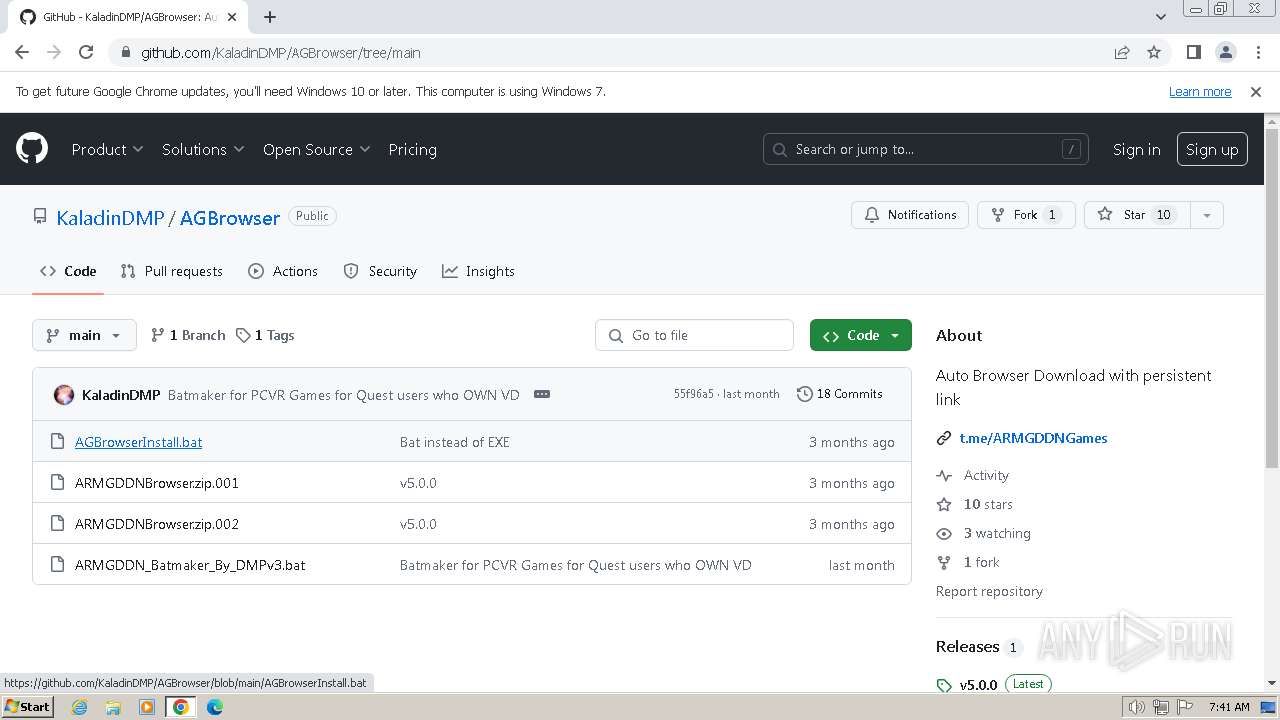Image resolution: width=1280 pixels, height=720 pixels.
Task: Expand commit details ellipsis button
Action: click(x=542, y=394)
